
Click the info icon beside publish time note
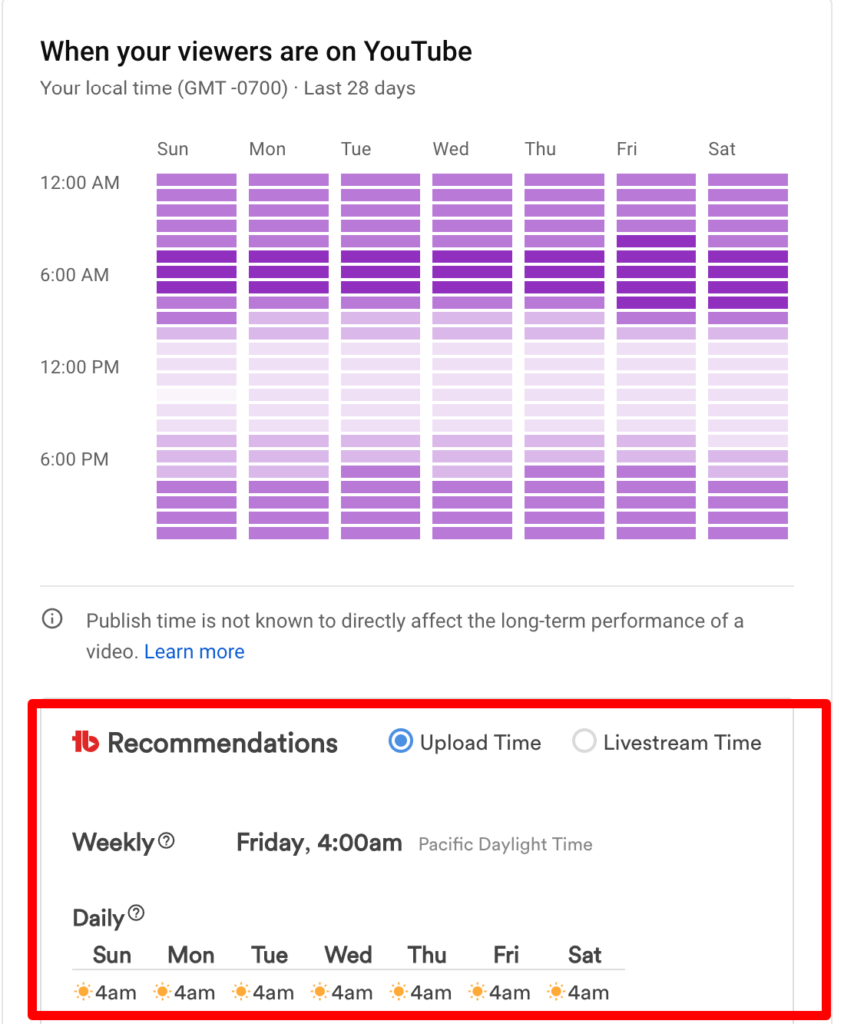pos(51,620)
